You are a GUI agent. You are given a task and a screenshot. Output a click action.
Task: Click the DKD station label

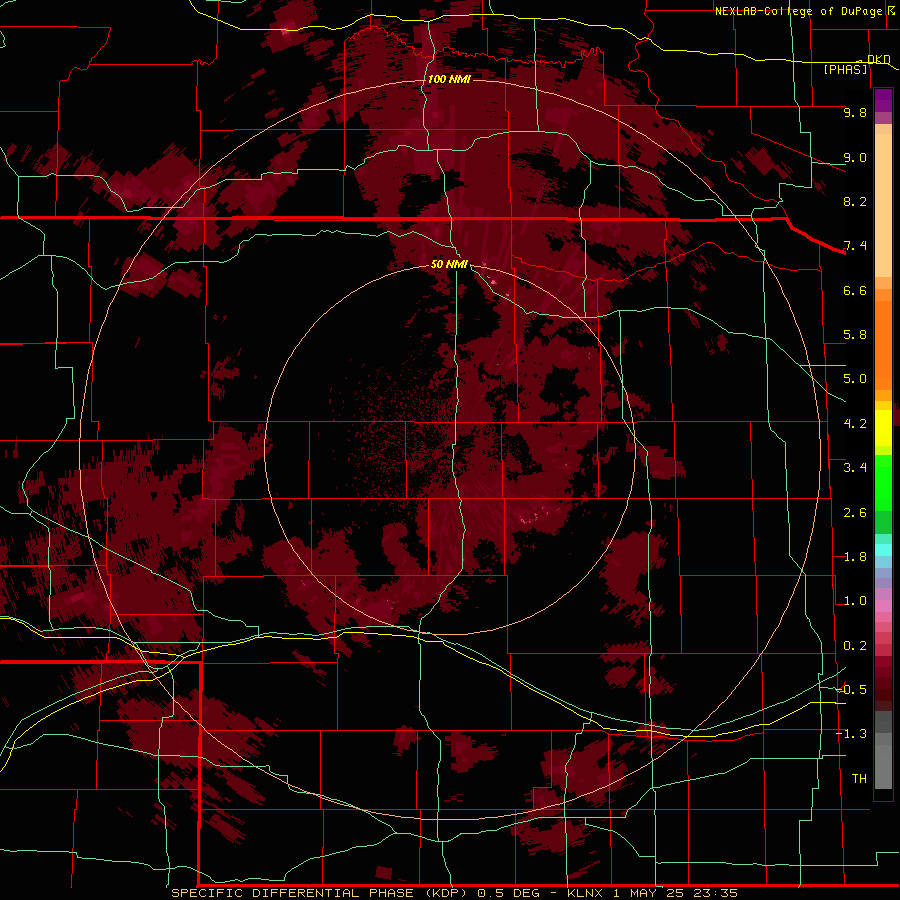pos(879,59)
